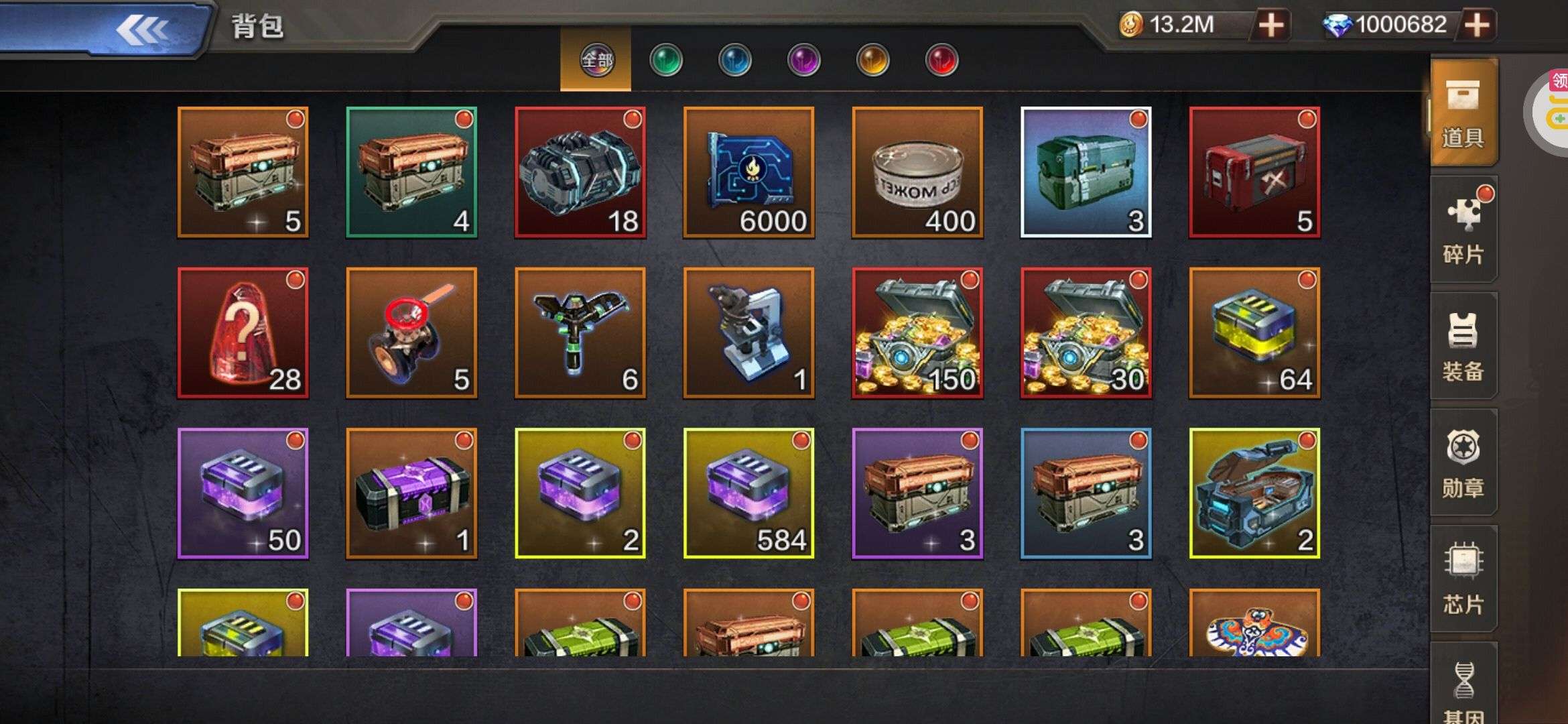This screenshot has width=1568, height=724.
Task: Select the purple quality filter orb
Action: tap(804, 60)
